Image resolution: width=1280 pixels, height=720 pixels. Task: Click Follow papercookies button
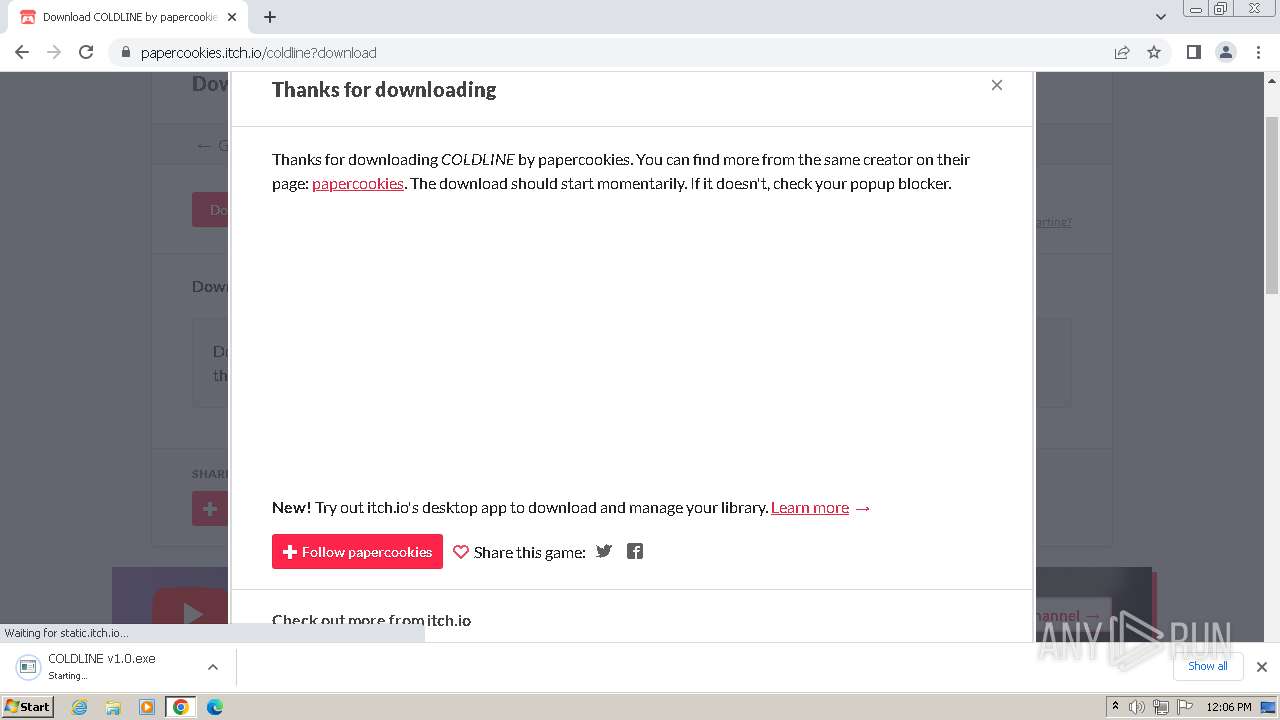357,552
